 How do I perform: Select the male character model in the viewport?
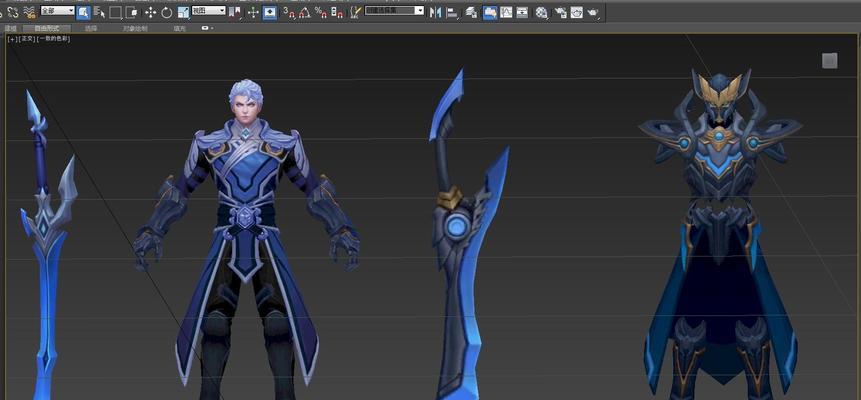[246, 240]
